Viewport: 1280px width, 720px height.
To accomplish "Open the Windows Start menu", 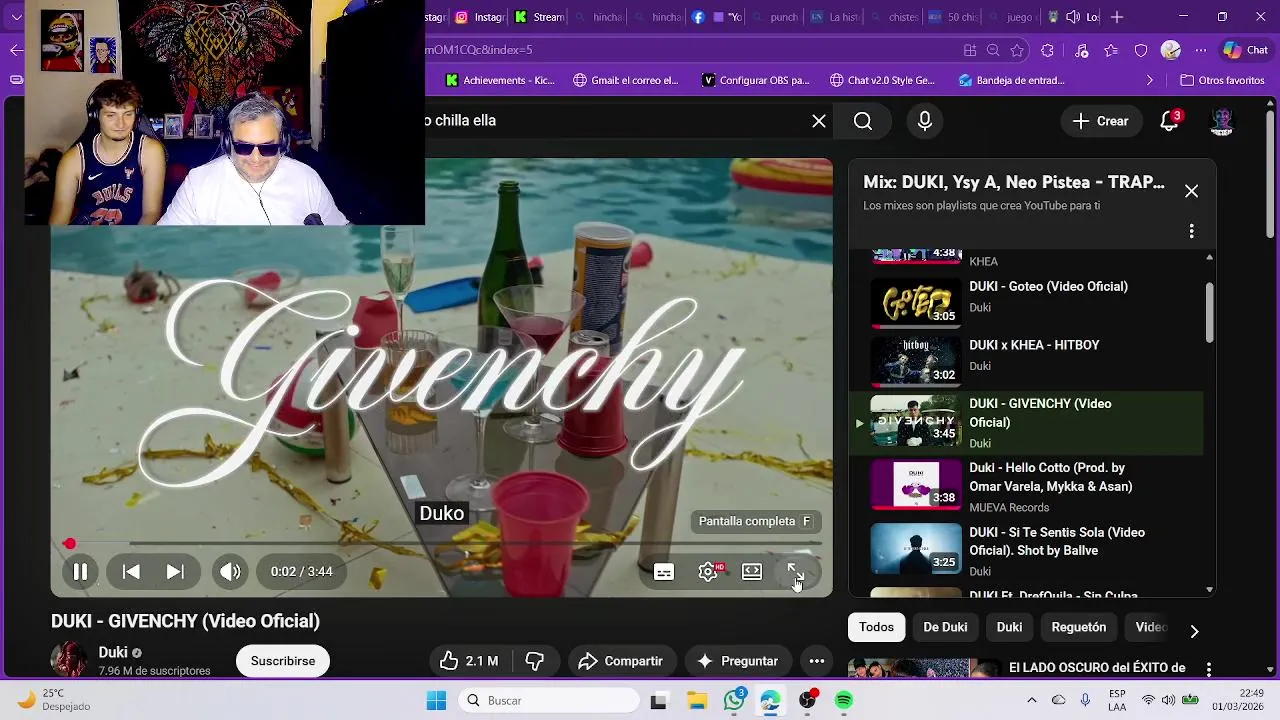I will tap(437, 701).
